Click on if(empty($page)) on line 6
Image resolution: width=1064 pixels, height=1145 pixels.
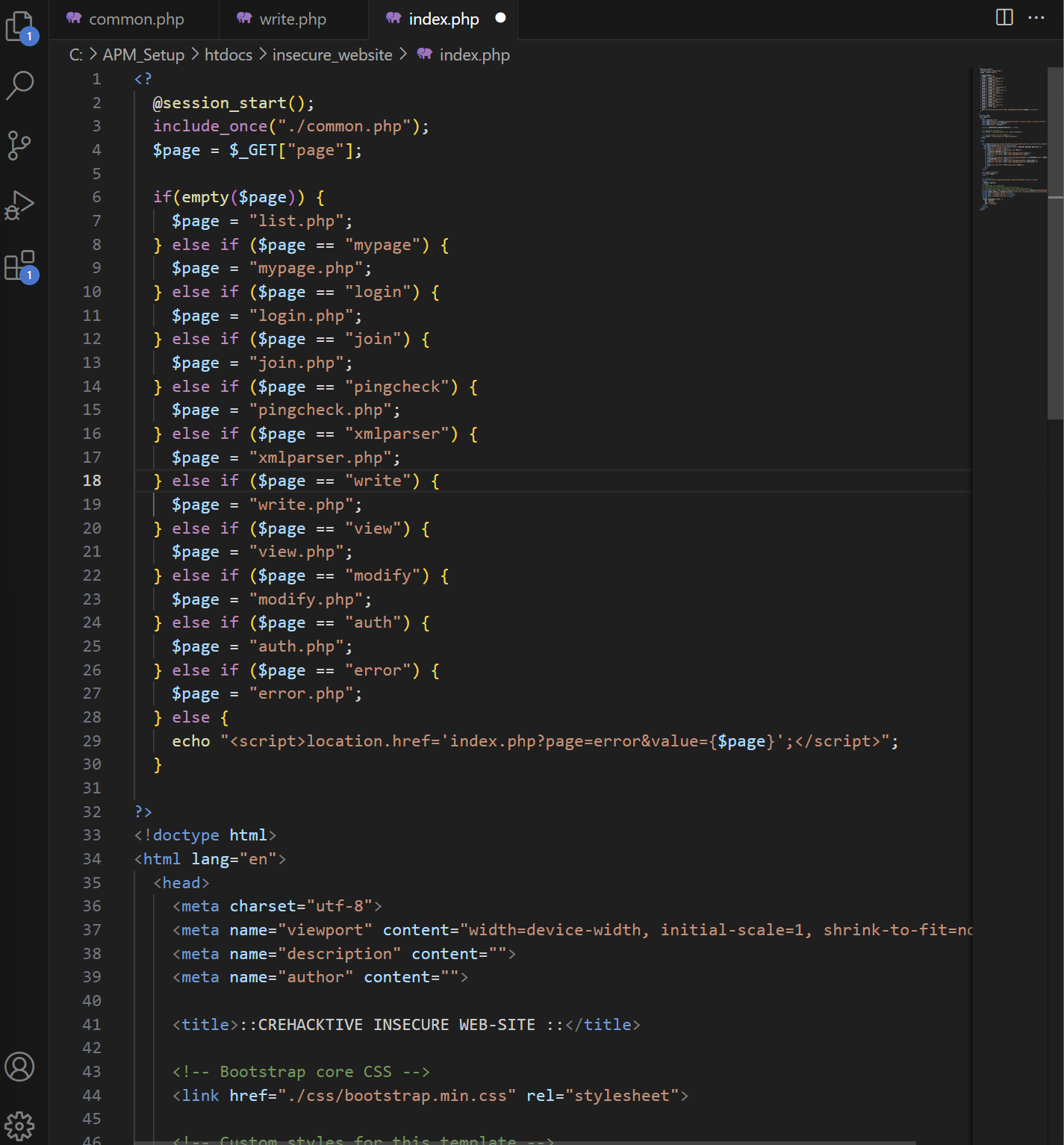[x=228, y=197]
